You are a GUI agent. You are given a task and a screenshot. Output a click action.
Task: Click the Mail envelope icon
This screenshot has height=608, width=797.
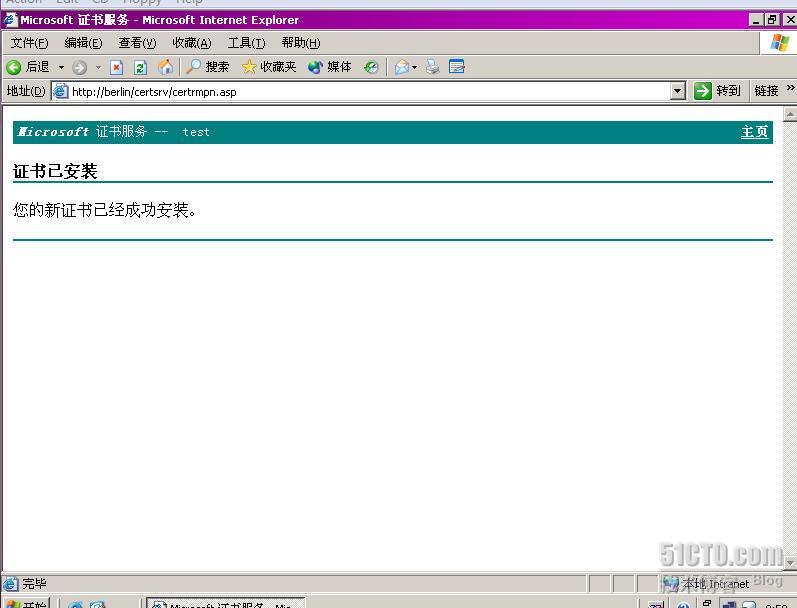pyautogui.click(x=402, y=67)
